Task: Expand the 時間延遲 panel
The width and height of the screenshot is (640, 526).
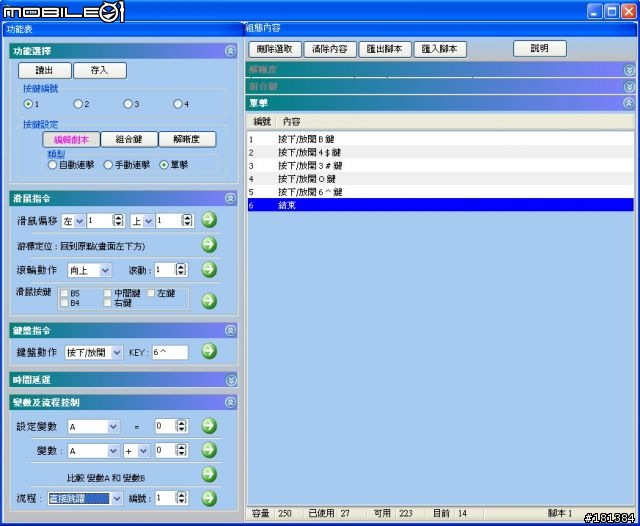Action: pos(231,380)
